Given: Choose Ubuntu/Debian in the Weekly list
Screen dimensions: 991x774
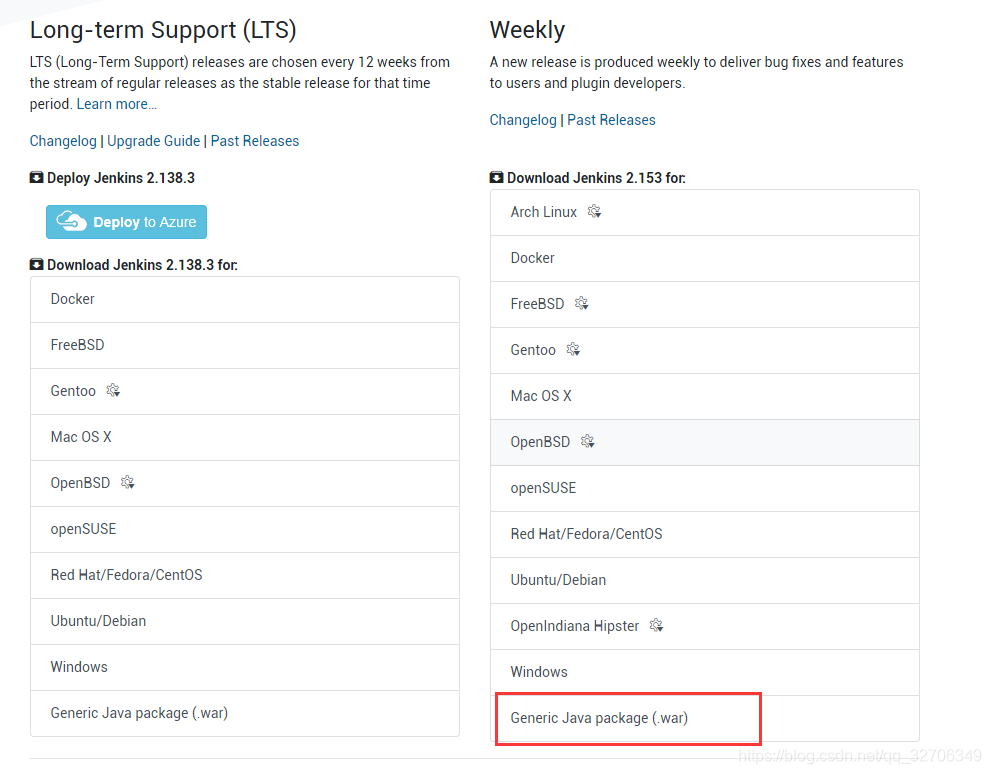Looking at the screenshot, I should [705, 581].
